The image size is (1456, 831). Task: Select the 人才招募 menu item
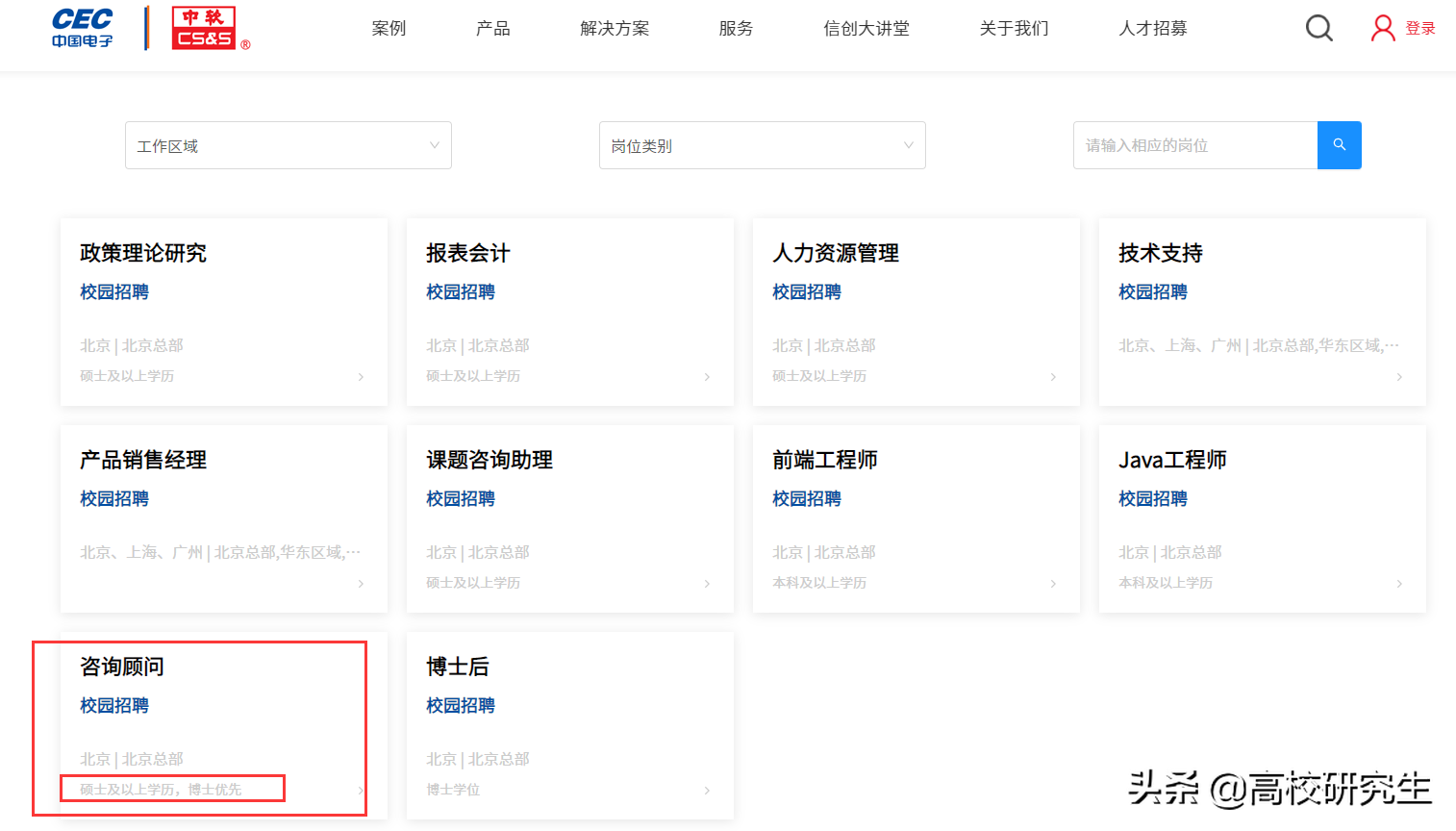1152,28
